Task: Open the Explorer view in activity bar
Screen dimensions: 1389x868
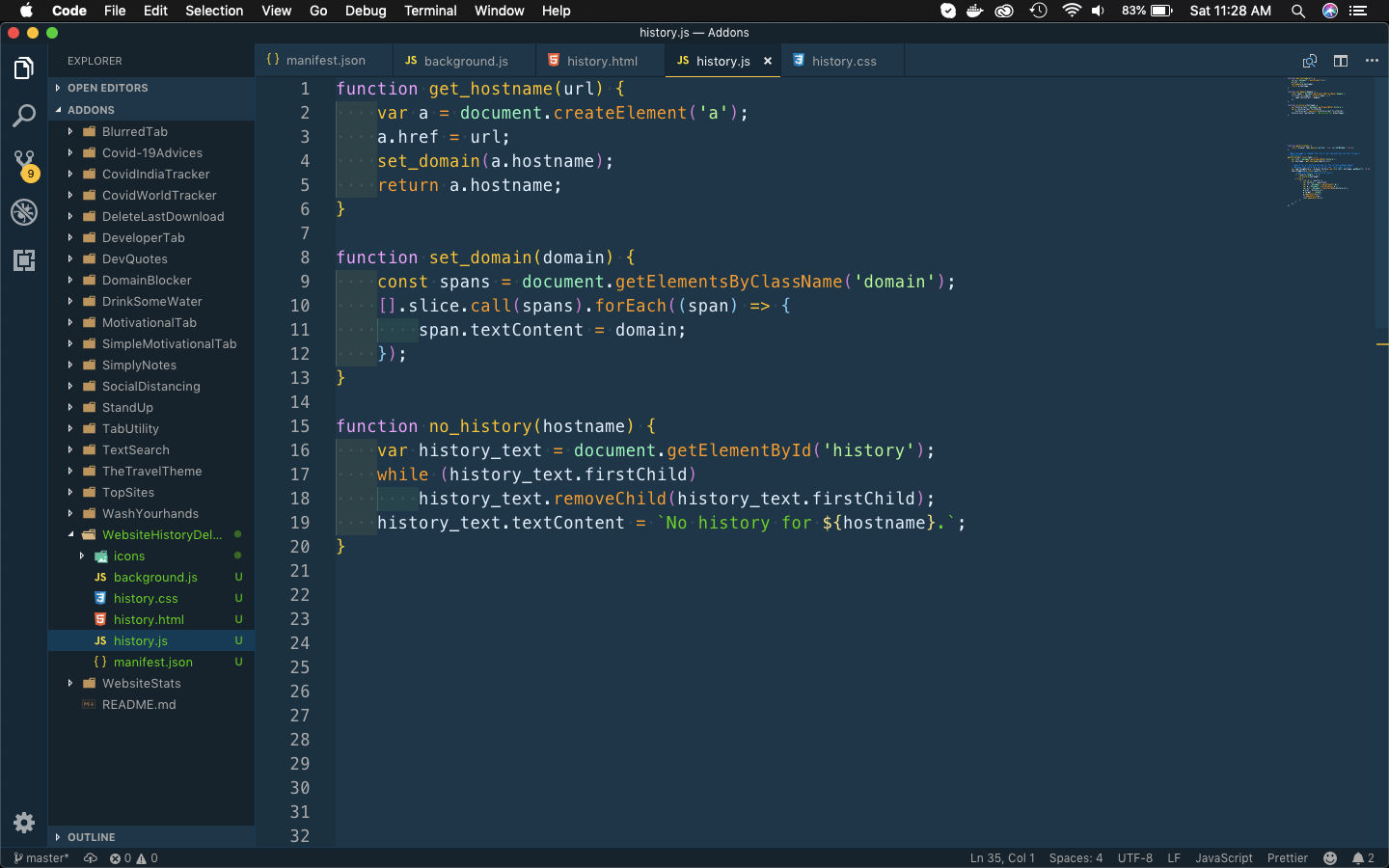Action: [24, 68]
